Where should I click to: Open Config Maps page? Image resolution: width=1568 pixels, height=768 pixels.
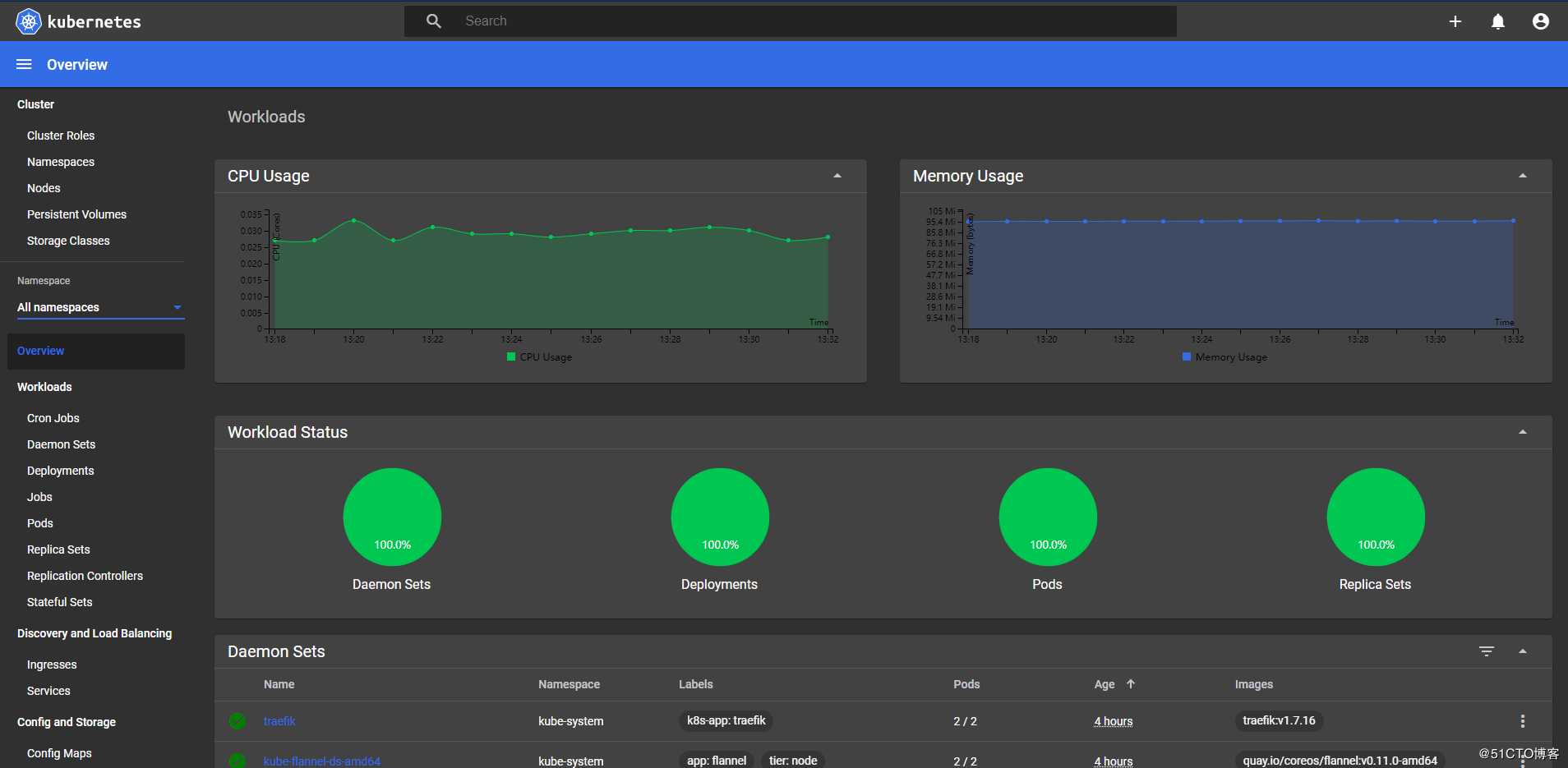click(59, 753)
